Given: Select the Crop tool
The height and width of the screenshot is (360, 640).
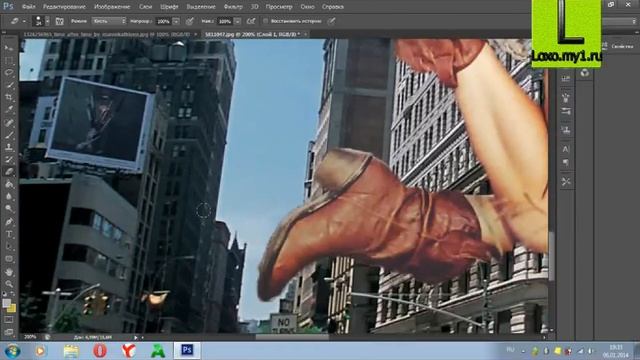Looking at the screenshot, I should [9, 98].
